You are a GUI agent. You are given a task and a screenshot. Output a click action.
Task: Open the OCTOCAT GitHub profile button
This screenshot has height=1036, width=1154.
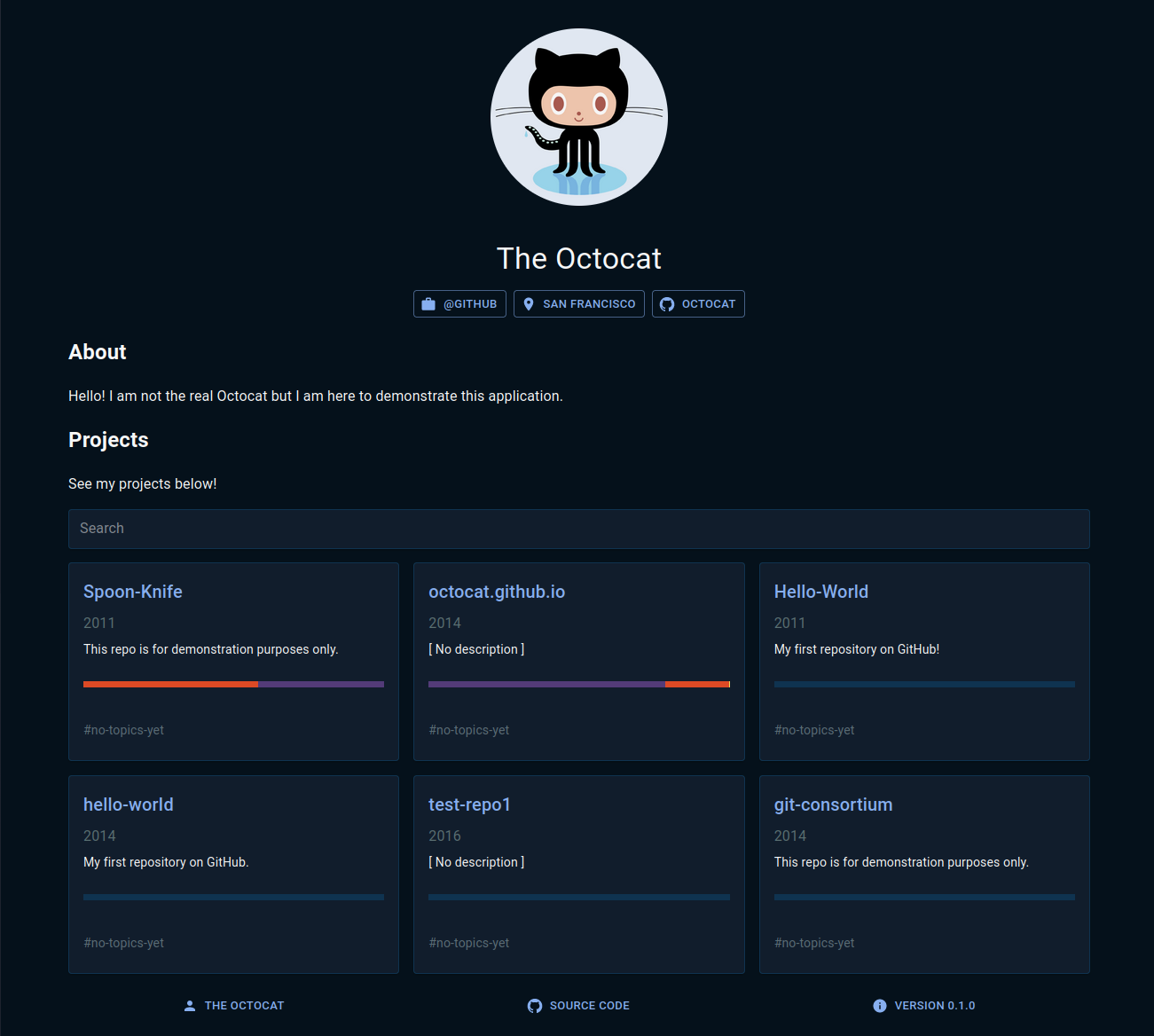click(x=698, y=304)
